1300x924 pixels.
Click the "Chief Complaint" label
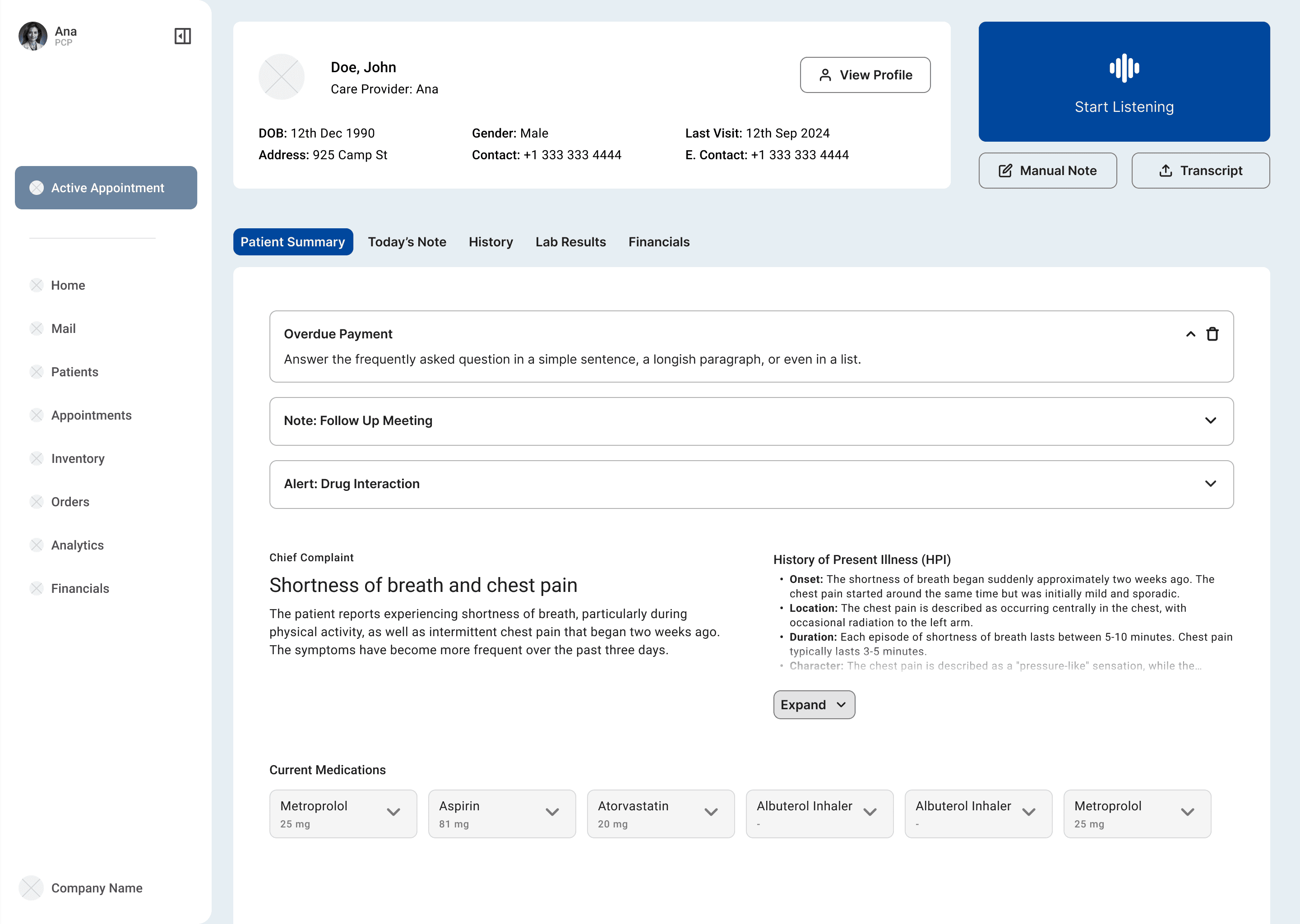(312, 557)
